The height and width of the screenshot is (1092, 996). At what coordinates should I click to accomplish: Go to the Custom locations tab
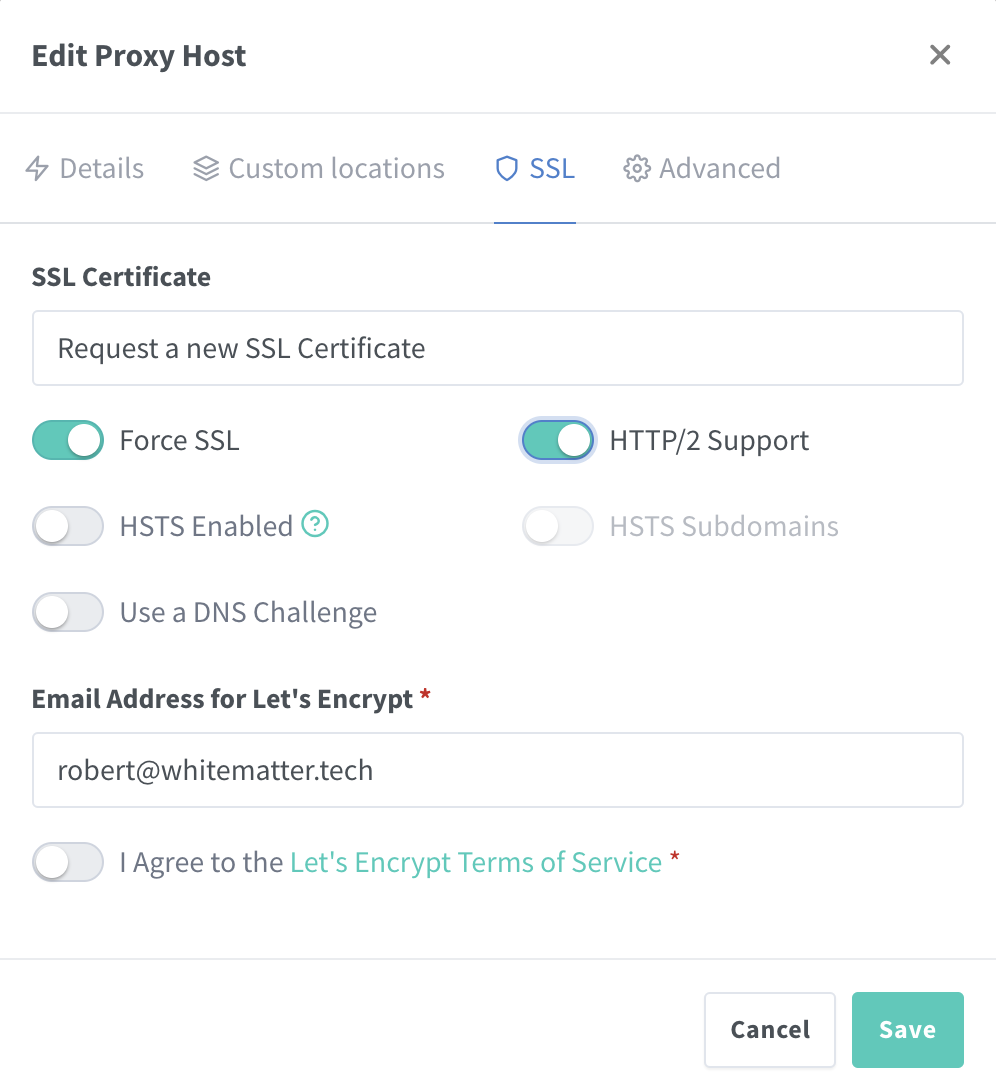[x=336, y=169]
